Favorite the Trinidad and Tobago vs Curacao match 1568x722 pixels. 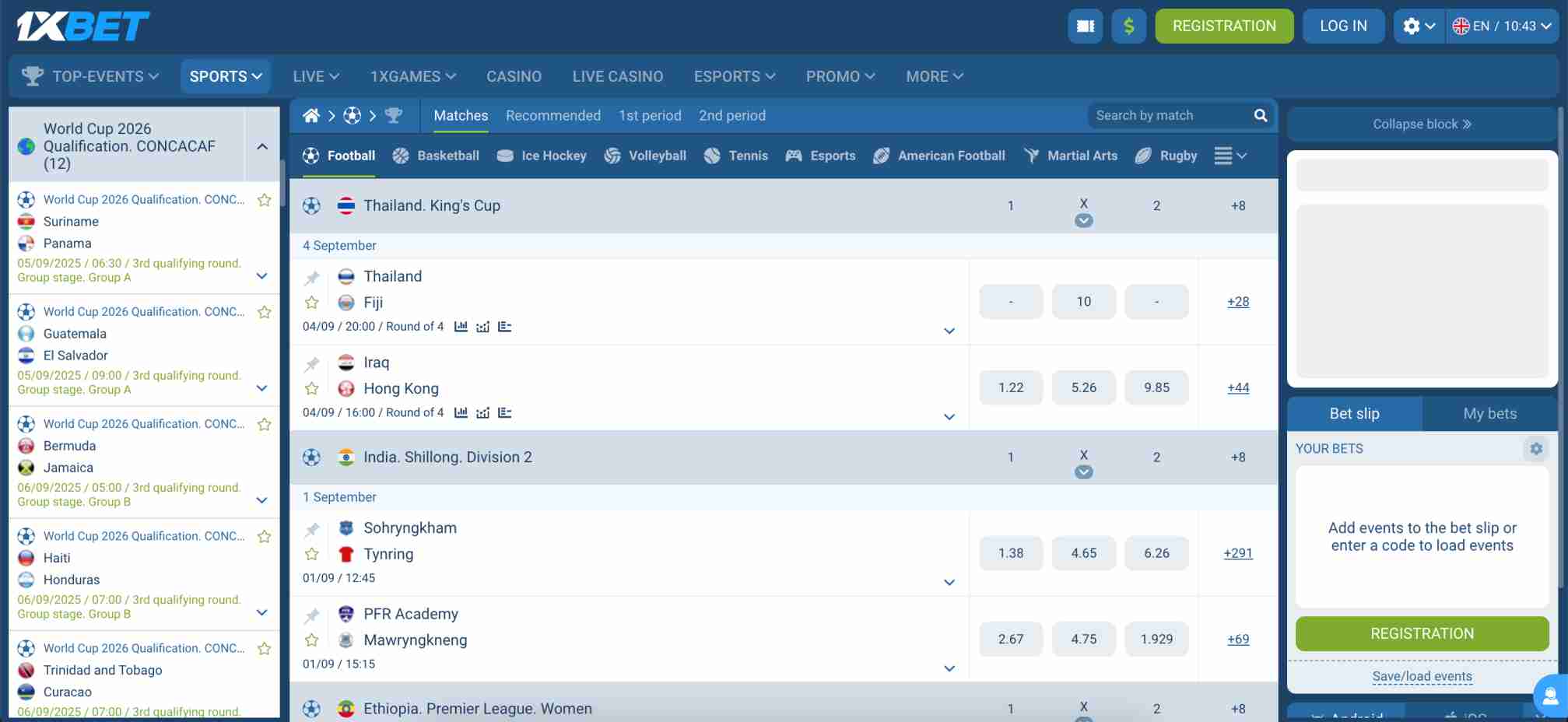tap(265, 648)
